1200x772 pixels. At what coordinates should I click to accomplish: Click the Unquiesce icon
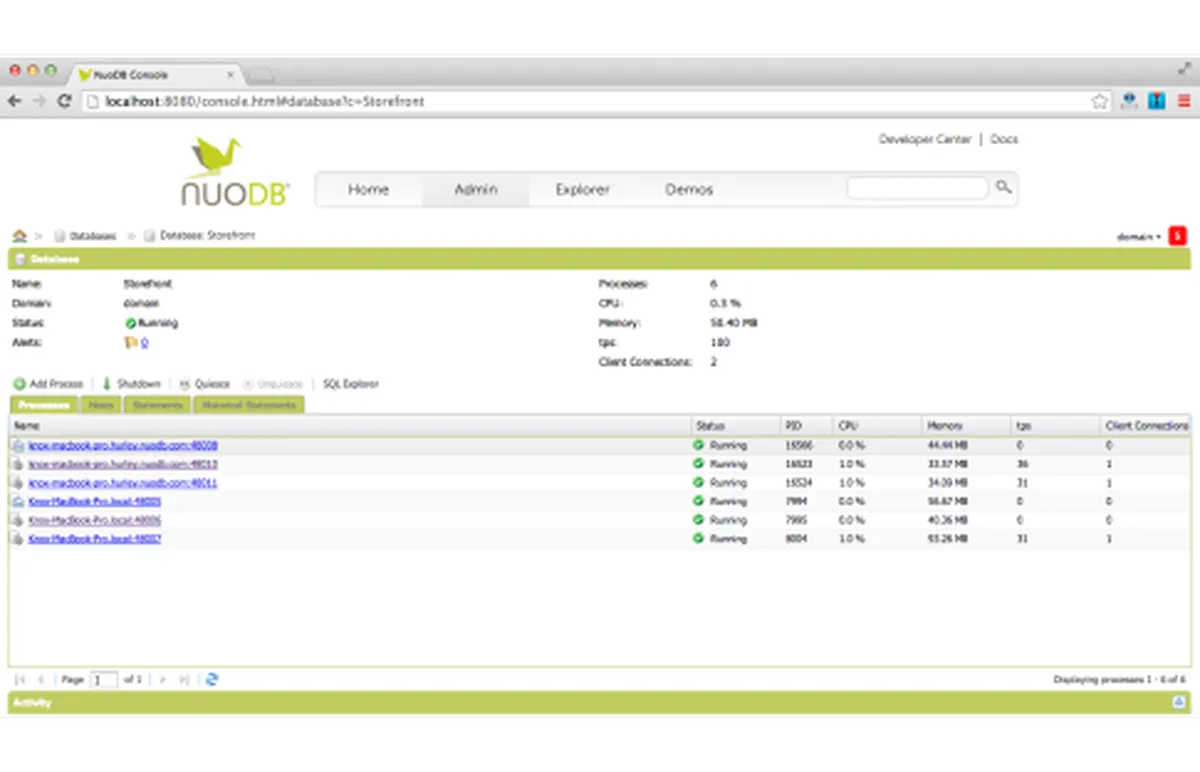248,384
